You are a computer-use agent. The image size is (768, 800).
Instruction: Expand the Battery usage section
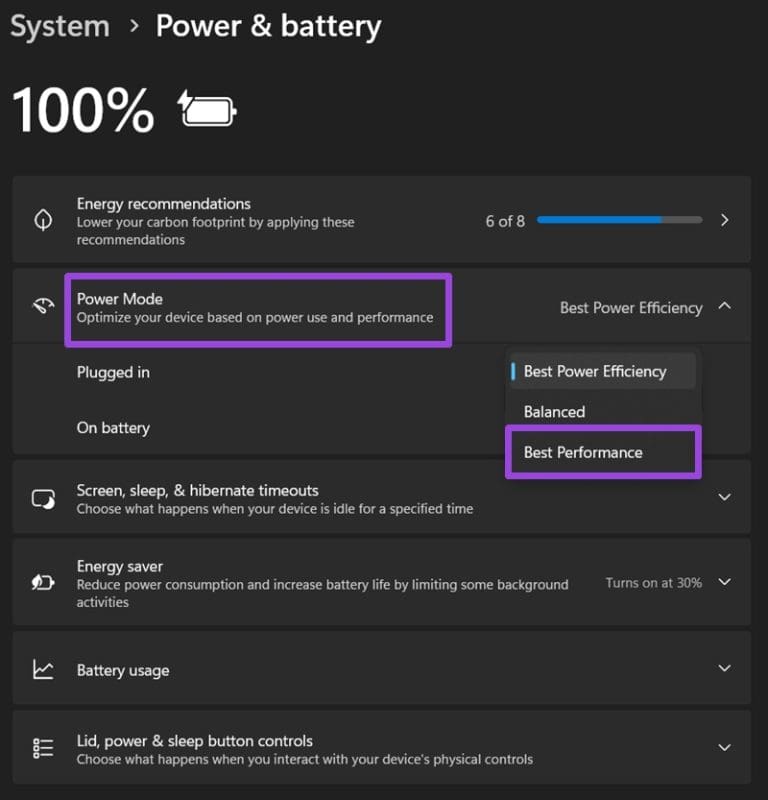point(727,670)
